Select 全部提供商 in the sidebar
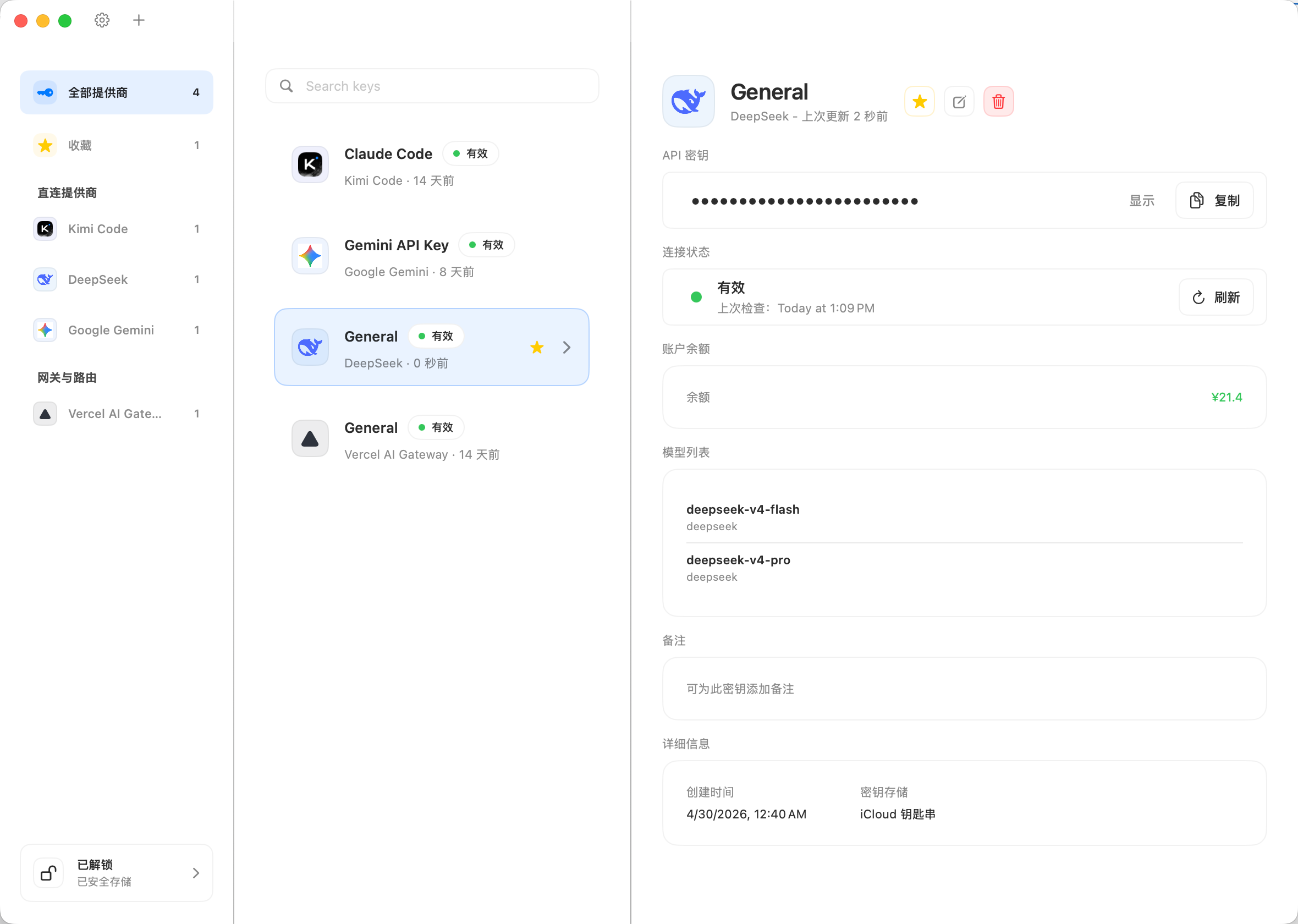Image resolution: width=1298 pixels, height=924 pixels. pos(117,92)
